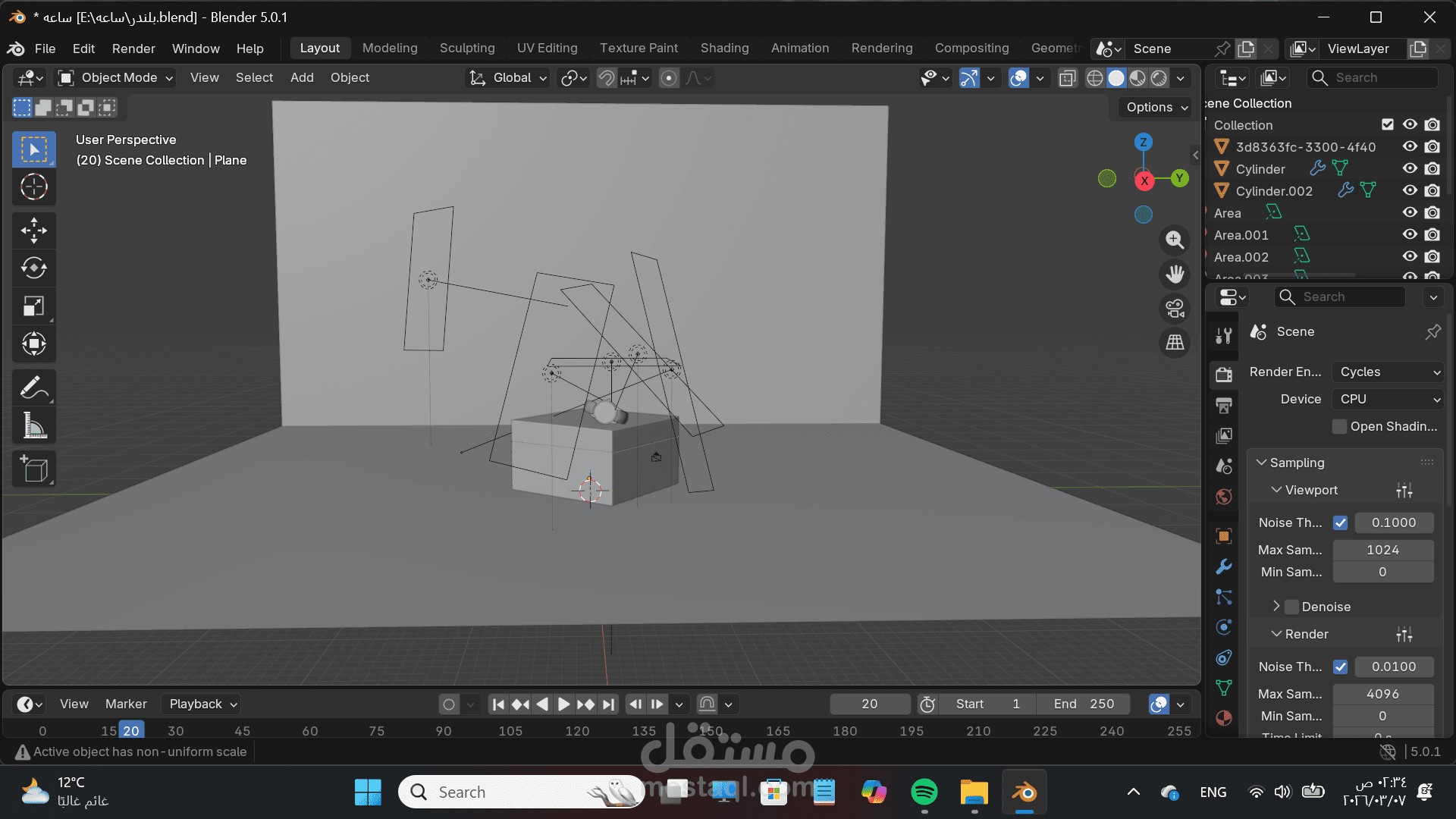Image resolution: width=1456 pixels, height=819 pixels.
Task: Select the 3D Cursor tool
Action: click(33, 187)
